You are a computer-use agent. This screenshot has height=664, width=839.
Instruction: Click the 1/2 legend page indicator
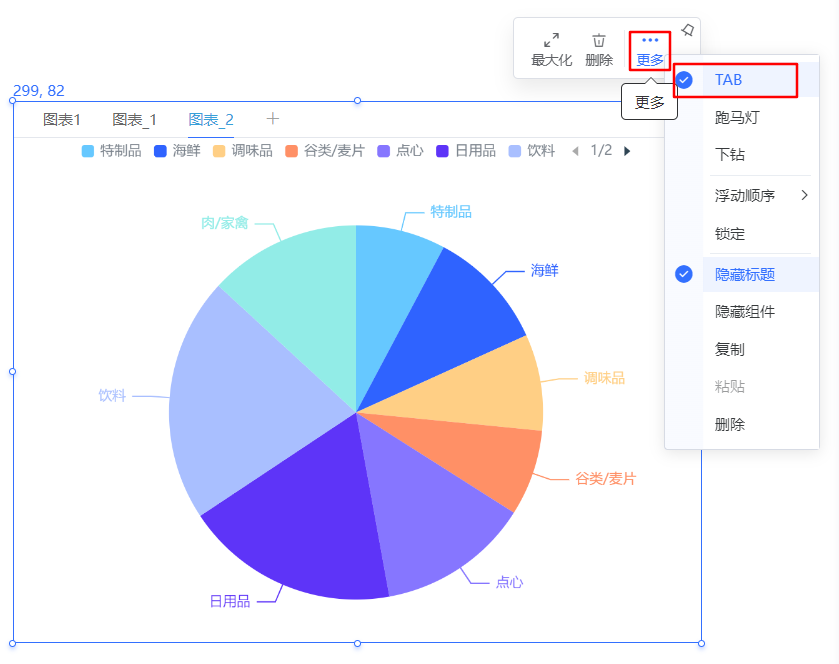tap(601, 150)
